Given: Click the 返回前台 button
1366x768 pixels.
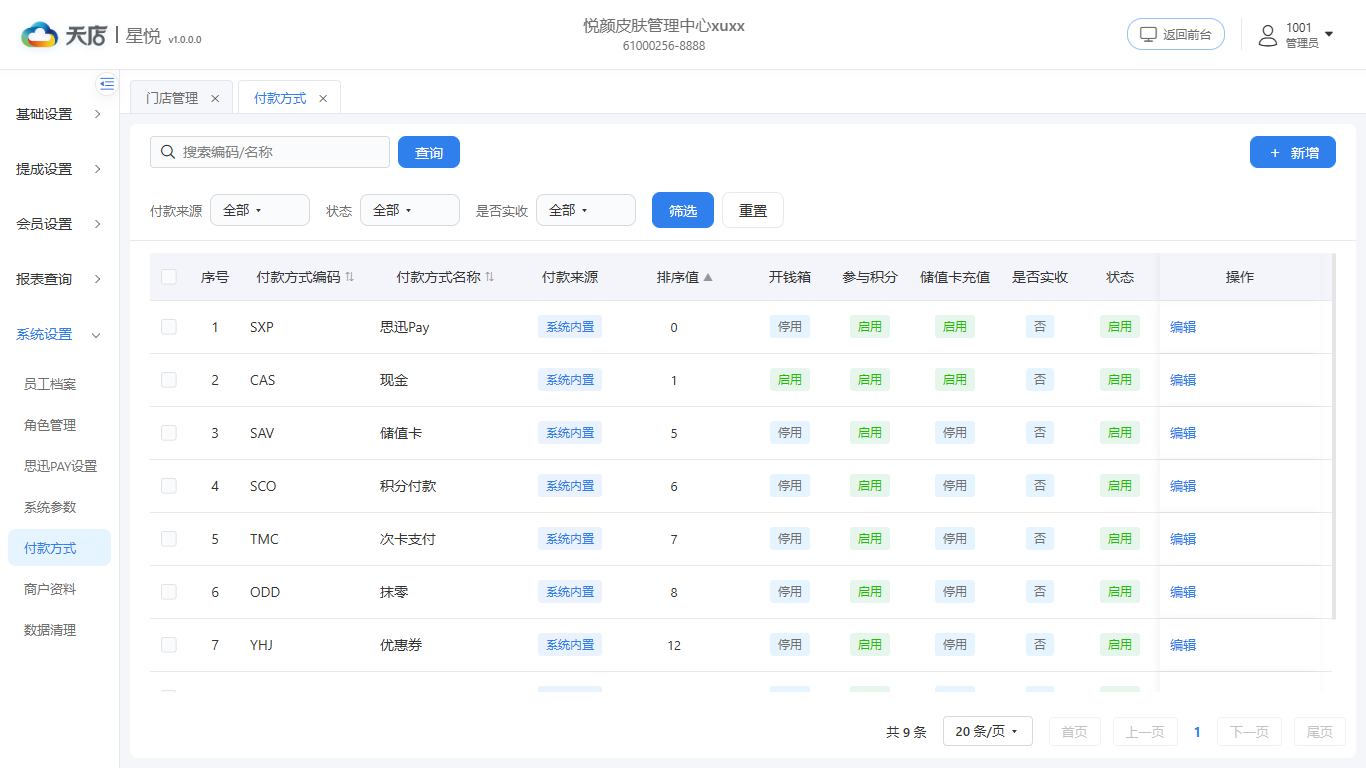Looking at the screenshot, I should tap(1176, 34).
